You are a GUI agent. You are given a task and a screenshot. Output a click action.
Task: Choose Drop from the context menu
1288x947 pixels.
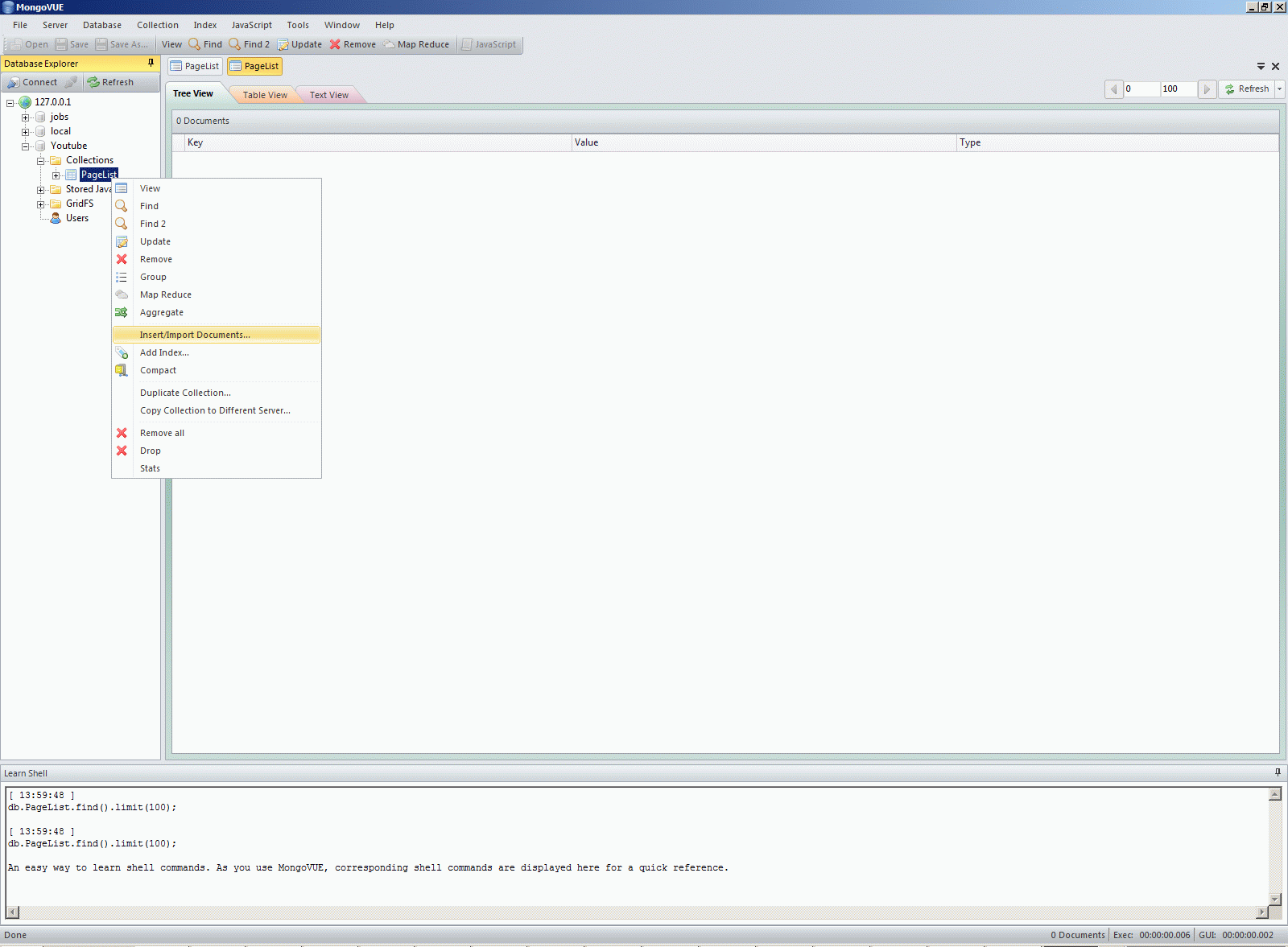coord(217,451)
